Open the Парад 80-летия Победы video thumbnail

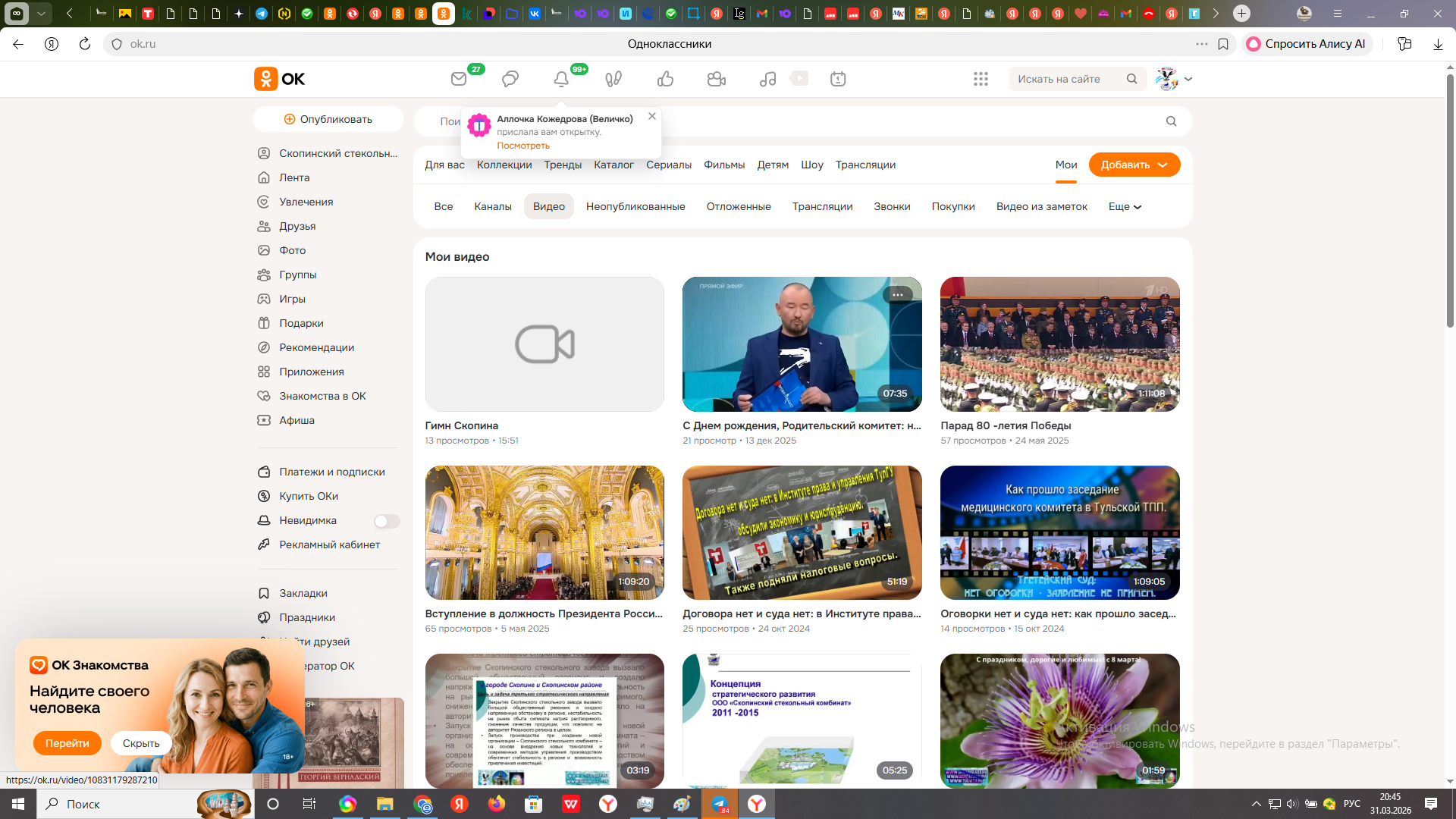tap(1059, 344)
